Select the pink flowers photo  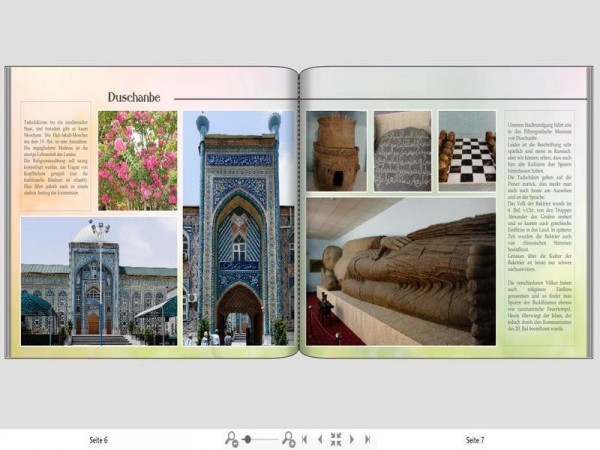[x=138, y=161]
